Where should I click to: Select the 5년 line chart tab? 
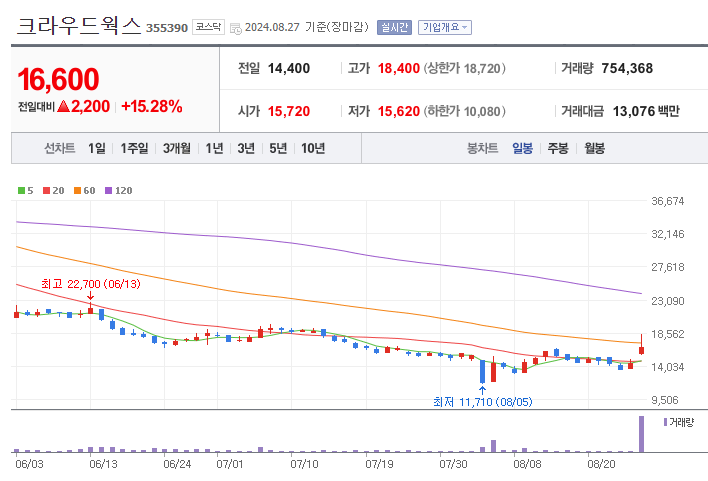(278, 148)
